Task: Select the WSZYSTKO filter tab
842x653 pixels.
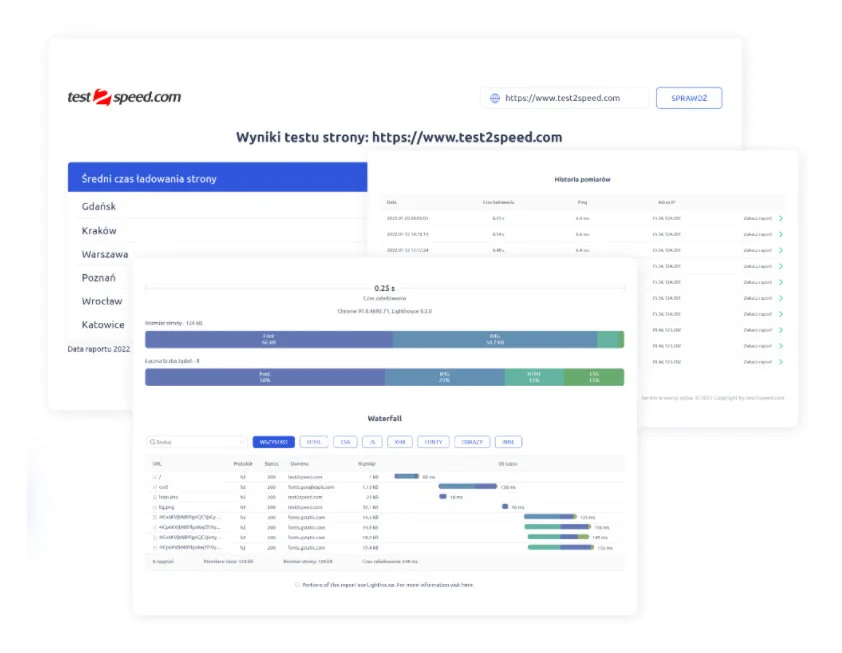Action: click(x=273, y=441)
